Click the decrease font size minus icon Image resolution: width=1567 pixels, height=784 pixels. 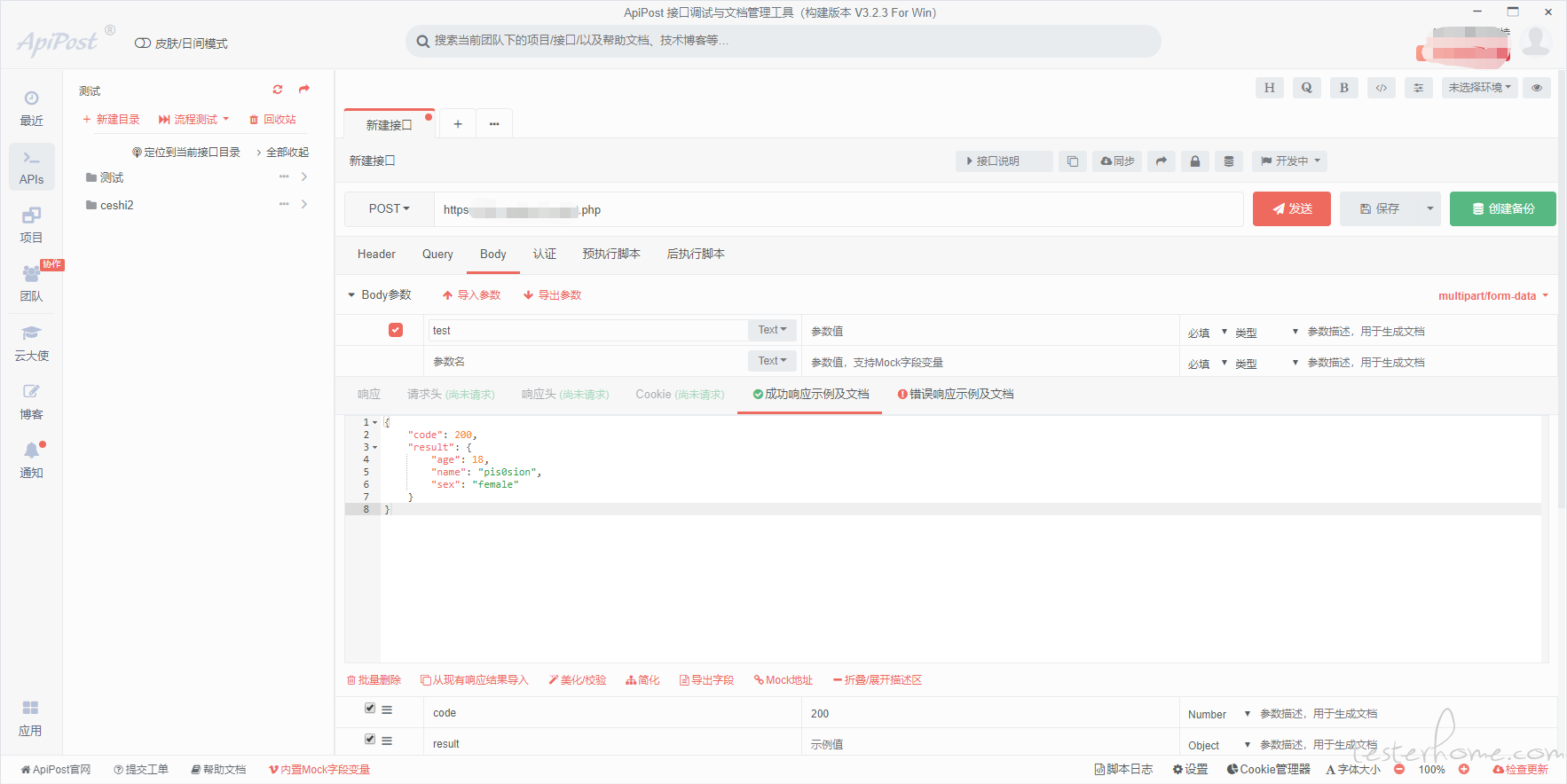tap(1399, 769)
